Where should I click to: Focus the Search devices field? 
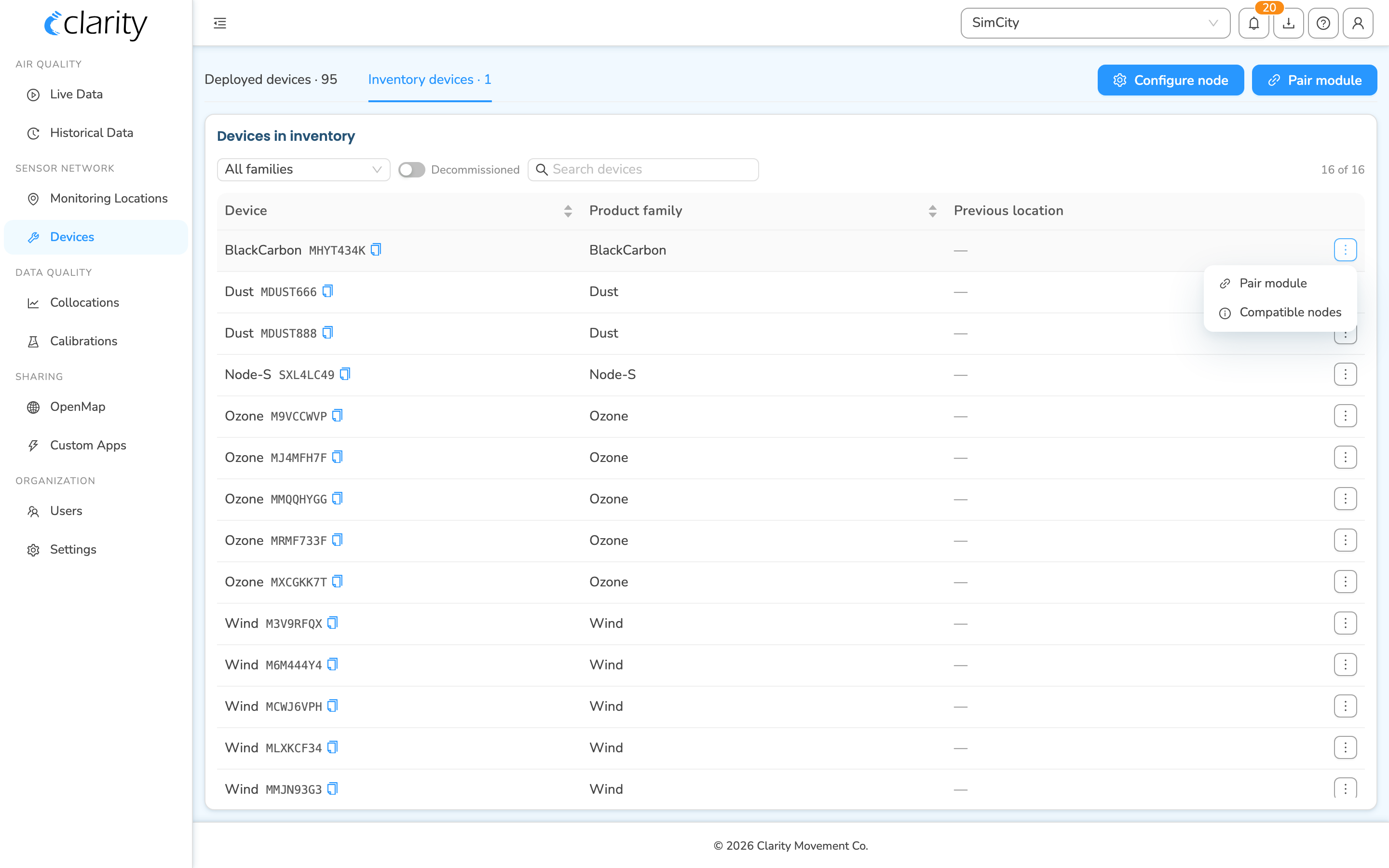tap(643, 169)
